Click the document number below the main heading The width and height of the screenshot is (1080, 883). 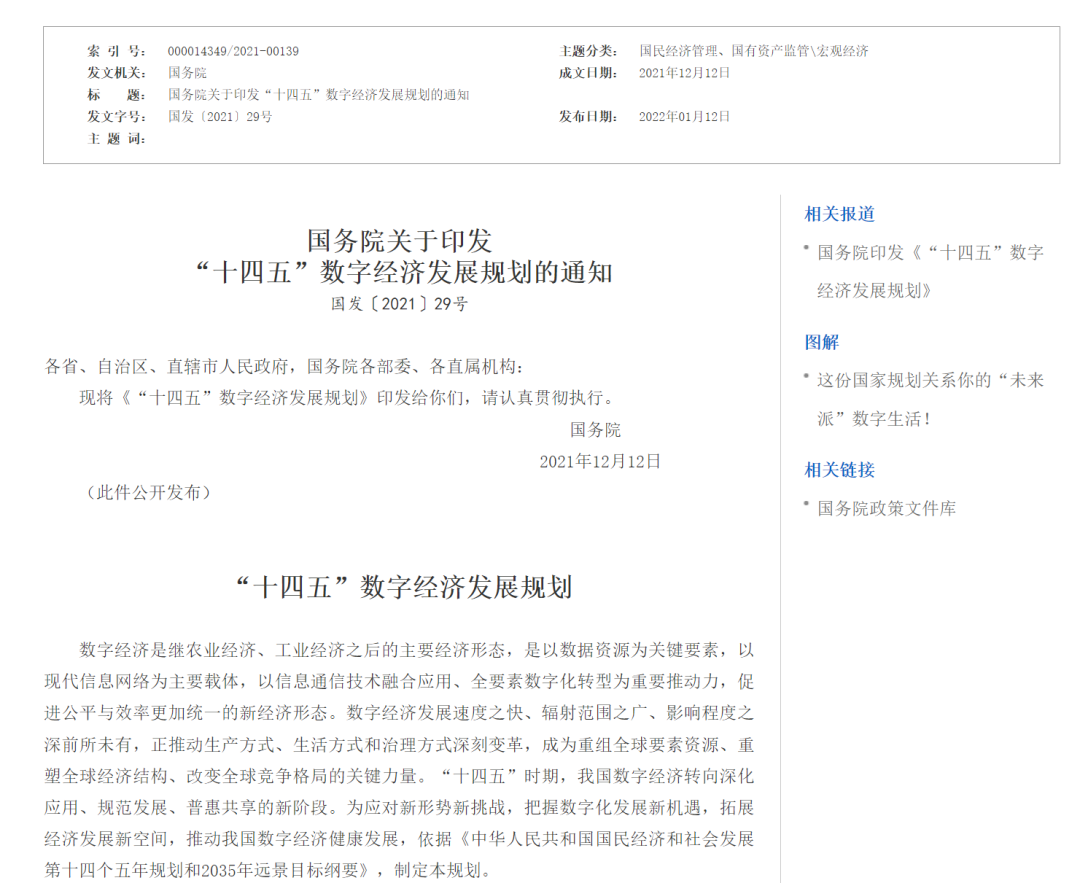click(x=399, y=304)
